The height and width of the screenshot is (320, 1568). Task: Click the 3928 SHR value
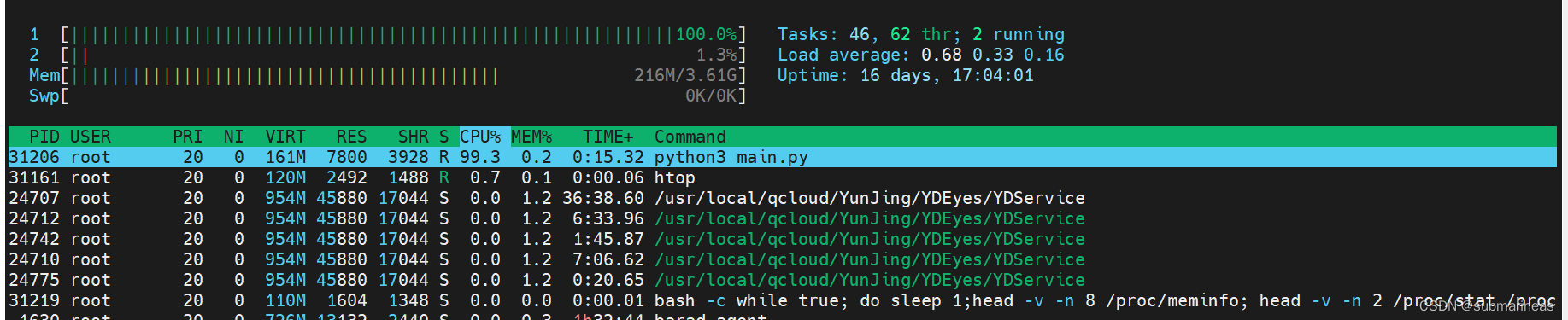coord(408,157)
